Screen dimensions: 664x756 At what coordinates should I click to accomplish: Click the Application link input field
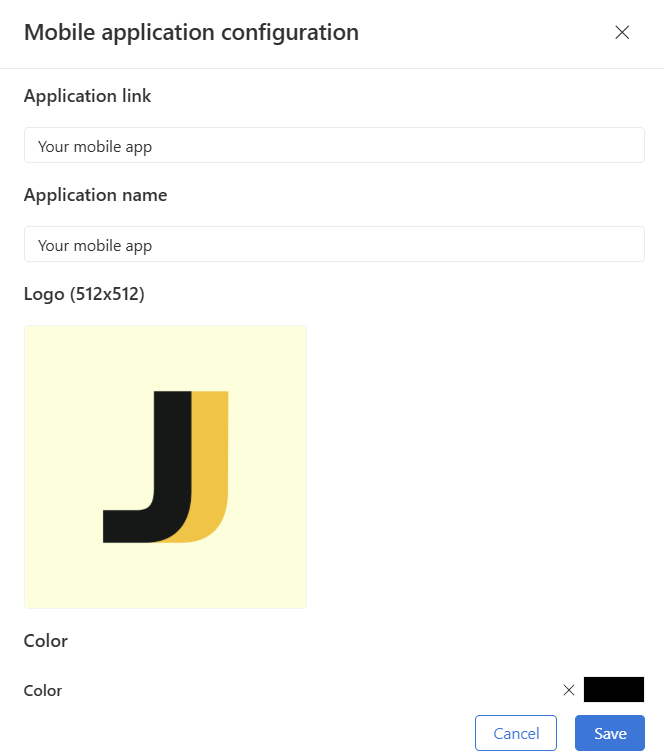(x=334, y=145)
